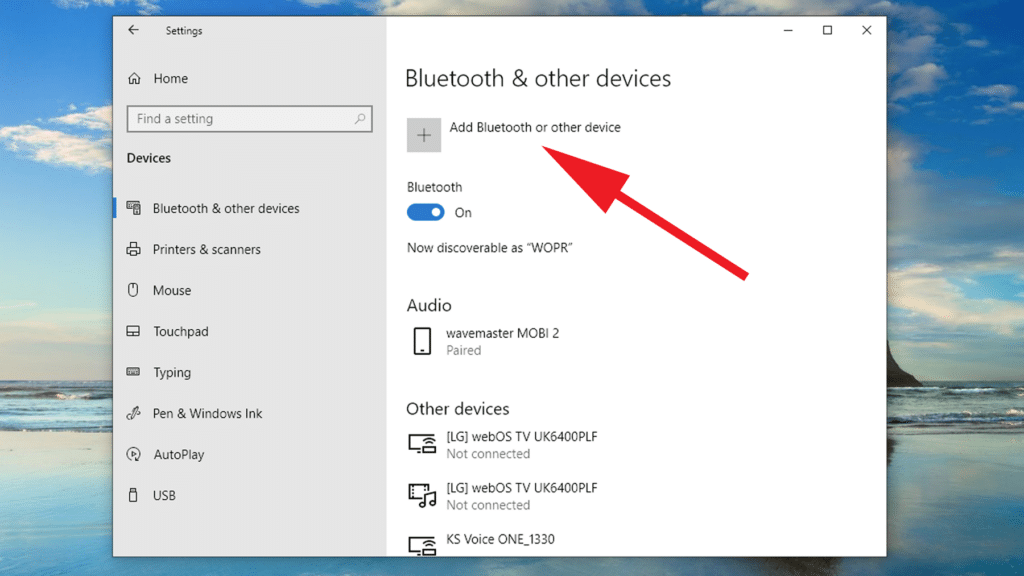
Task: Go to Mouse settings
Action: tap(172, 291)
